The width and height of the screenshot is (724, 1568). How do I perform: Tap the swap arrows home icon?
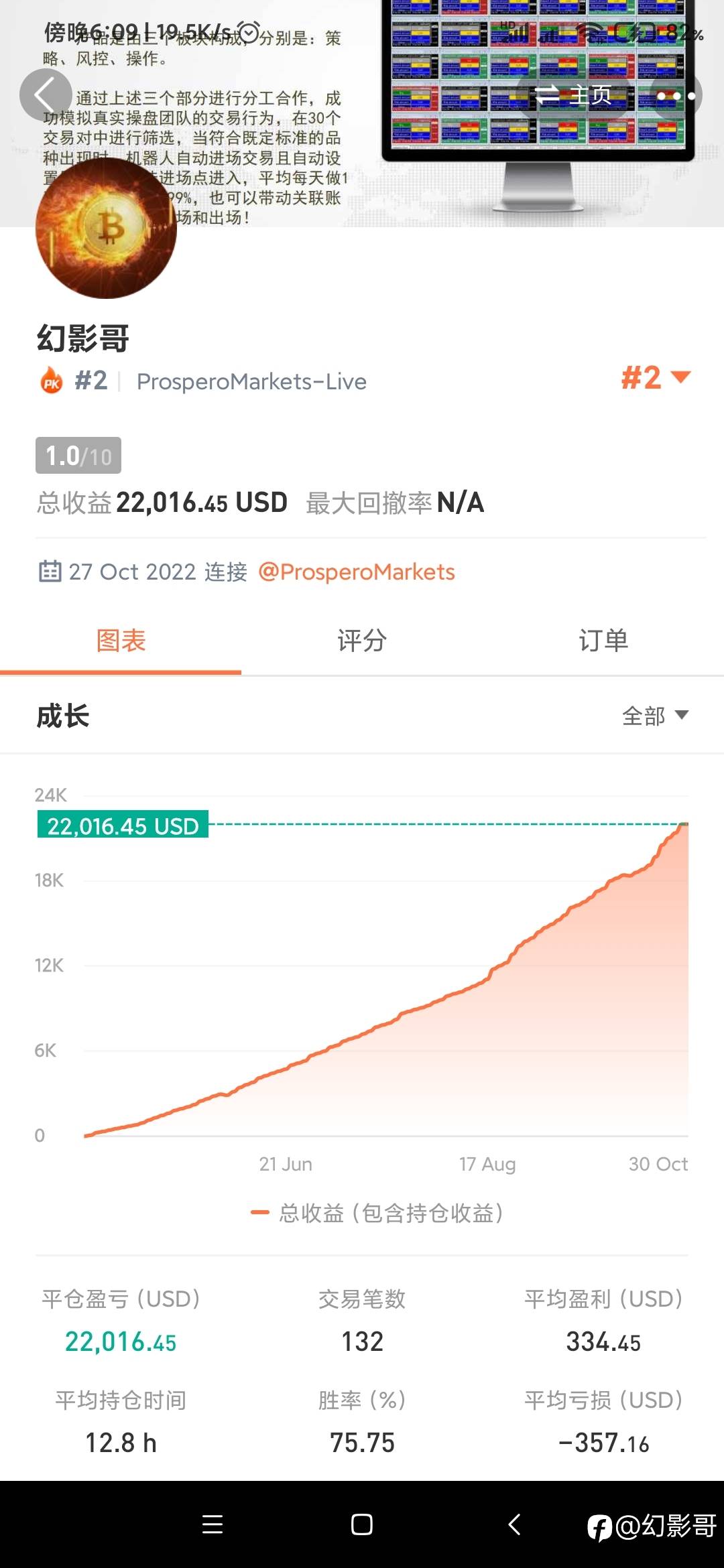tap(548, 95)
